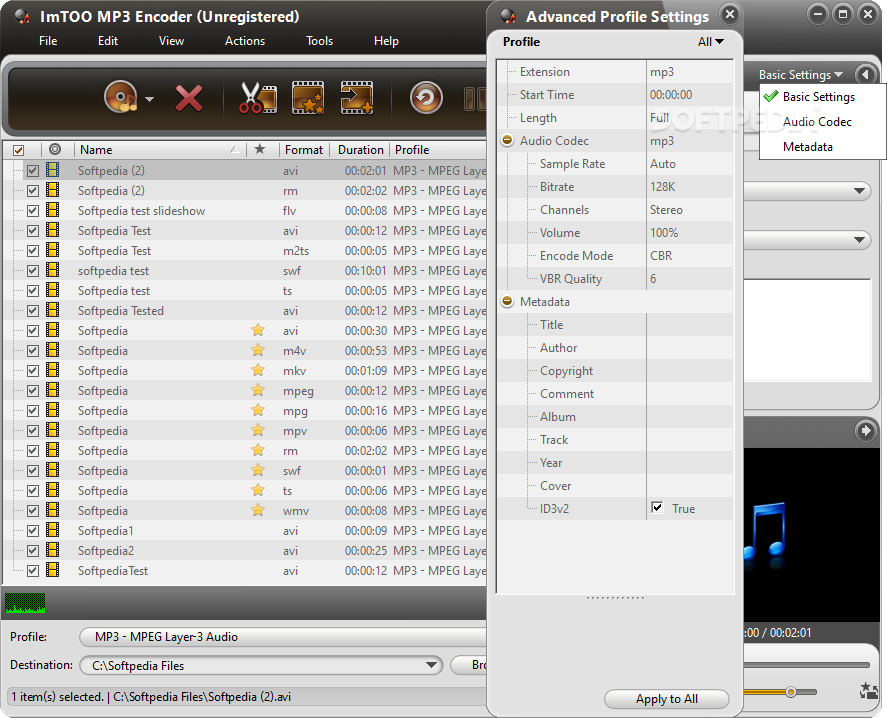Open the Destination path combo box
The height and width of the screenshot is (718, 887).
tap(261, 665)
